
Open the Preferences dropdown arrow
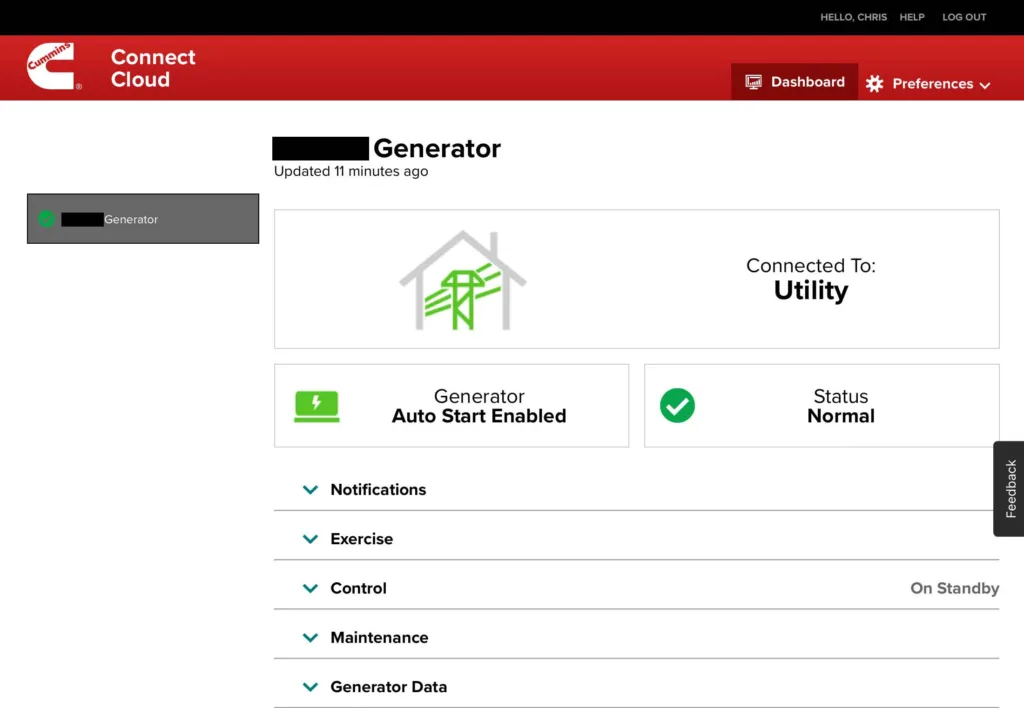[985, 85]
